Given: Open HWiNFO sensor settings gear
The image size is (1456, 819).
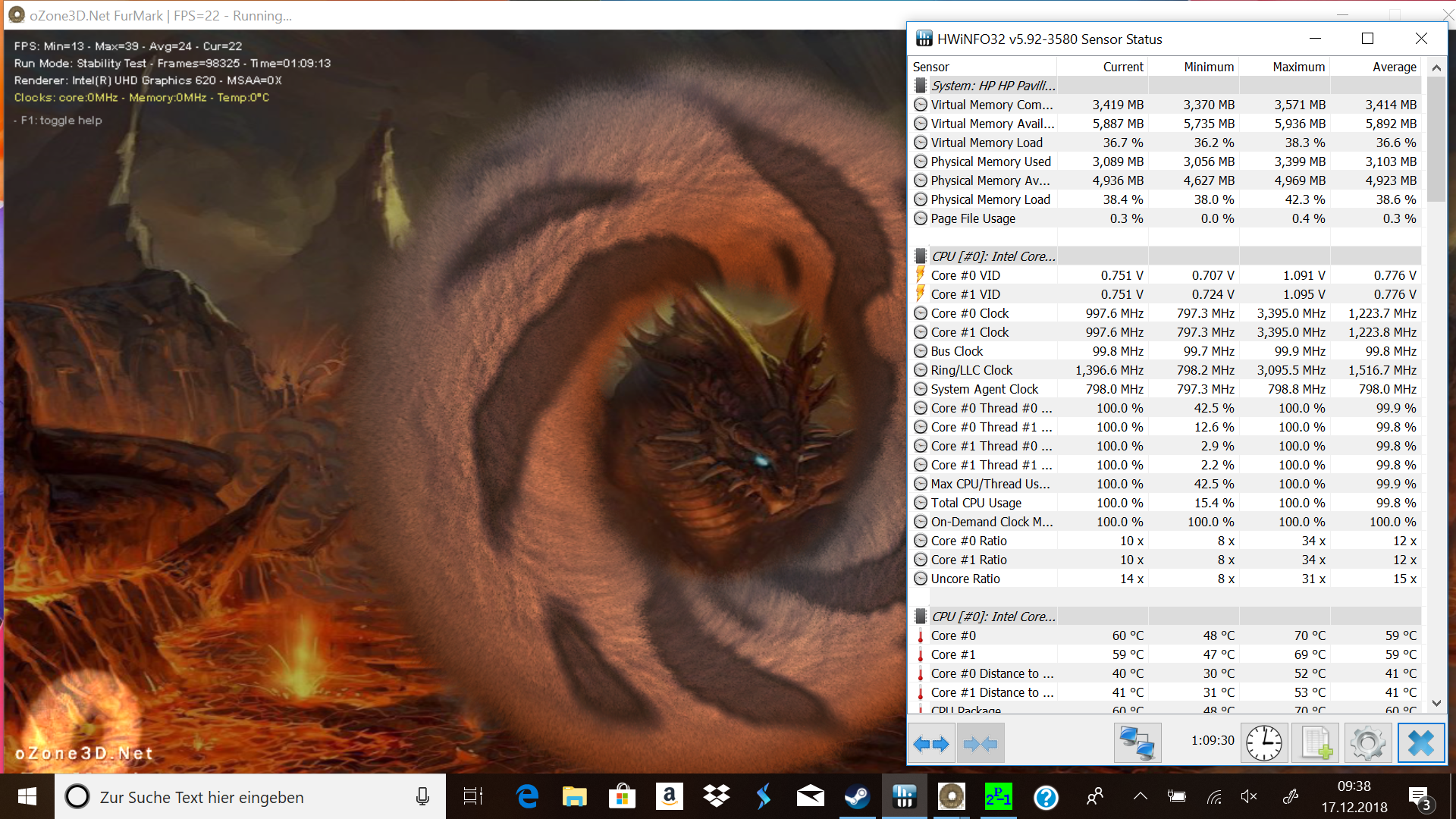Looking at the screenshot, I should (1368, 743).
